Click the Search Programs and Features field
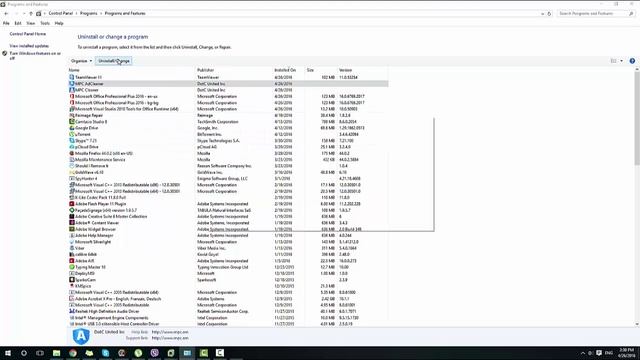640x360 pixels. 596,13
